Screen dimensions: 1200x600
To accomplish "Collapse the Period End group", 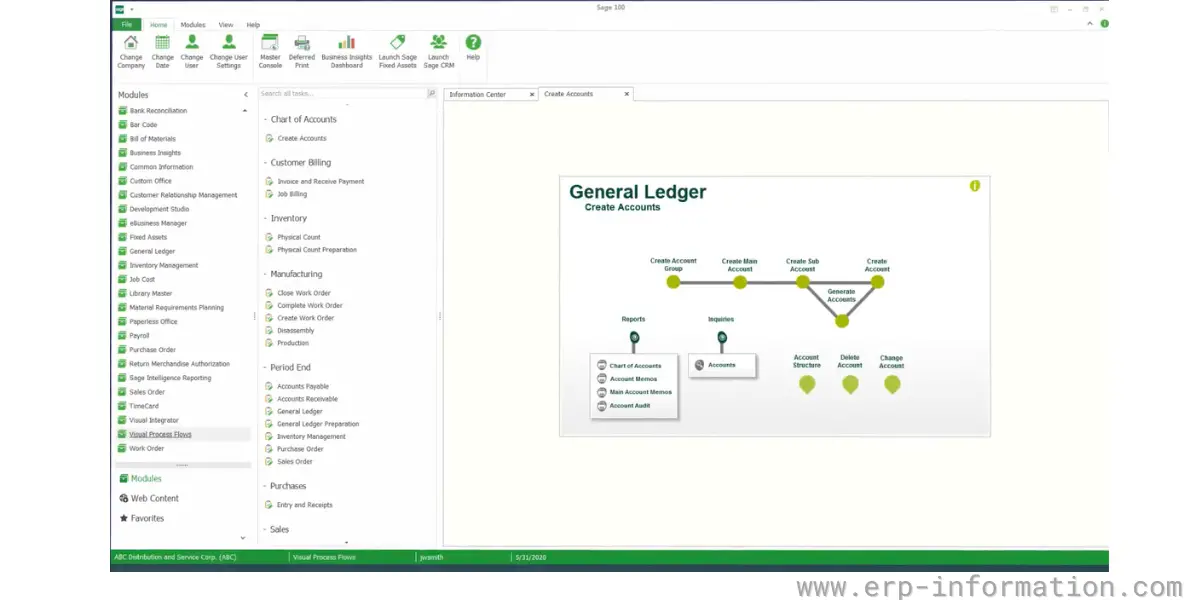I will point(266,368).
